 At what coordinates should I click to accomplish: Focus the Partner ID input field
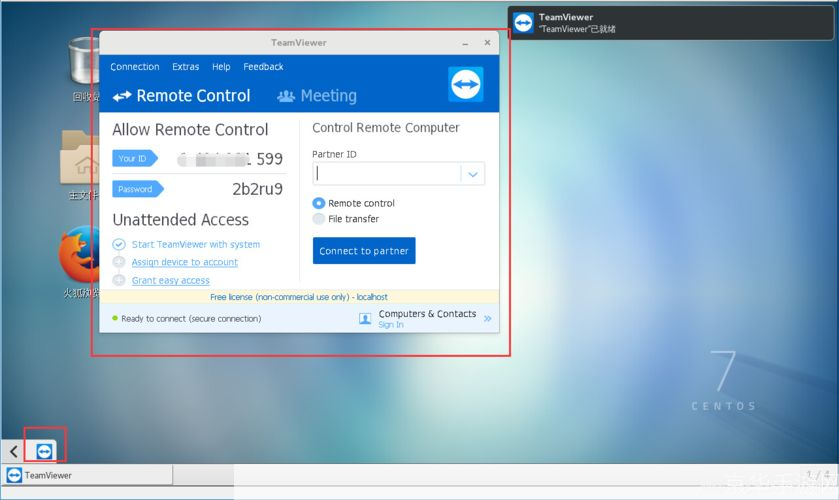(x=386, y=174)
